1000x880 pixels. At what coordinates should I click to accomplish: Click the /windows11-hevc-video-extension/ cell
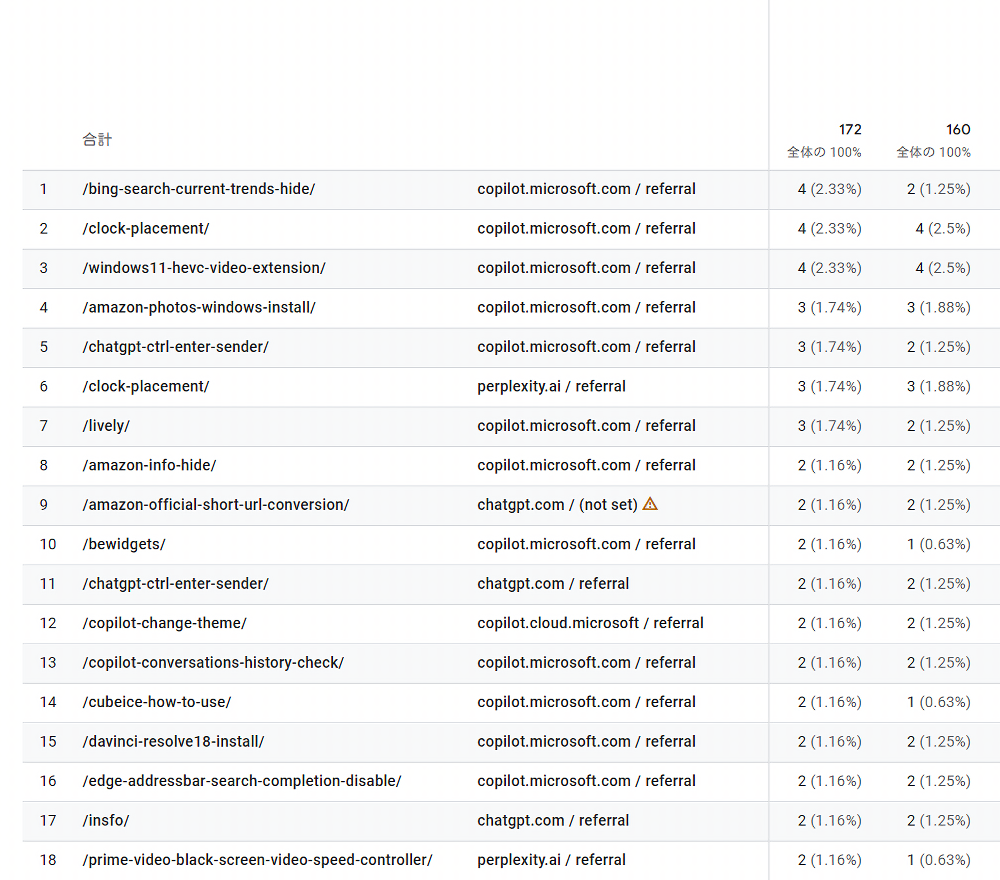point(204,268)
